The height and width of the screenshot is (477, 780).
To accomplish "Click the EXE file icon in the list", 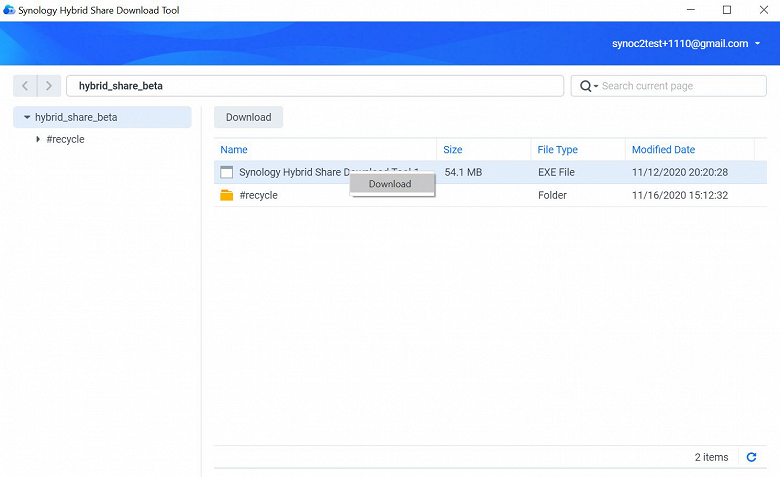I will click(x=226, y=172).
